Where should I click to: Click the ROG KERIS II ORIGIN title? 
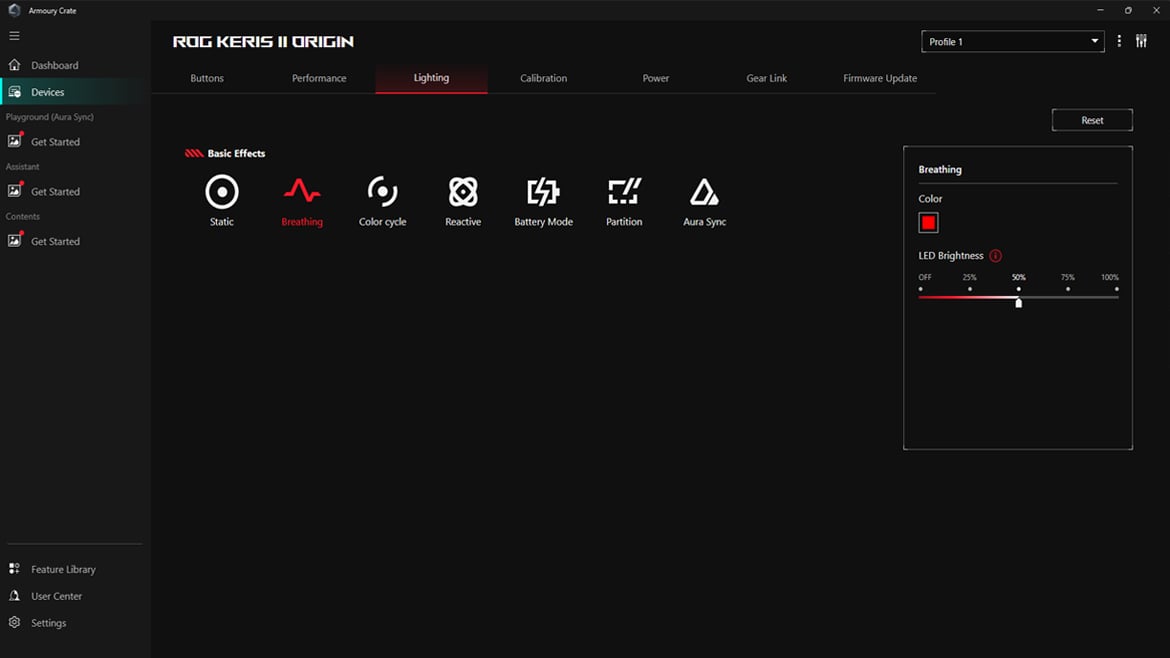[263, 42]
